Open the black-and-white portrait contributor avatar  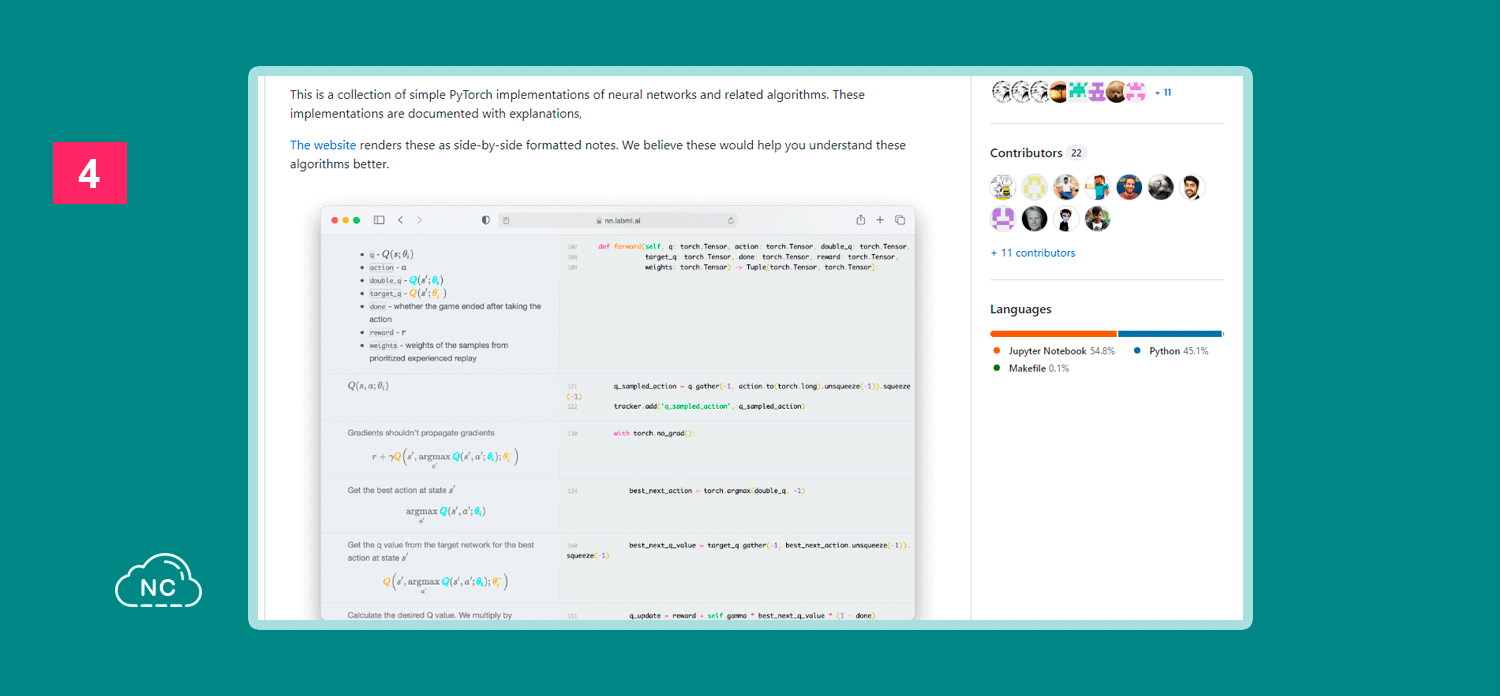click(x=1035, y=218)
